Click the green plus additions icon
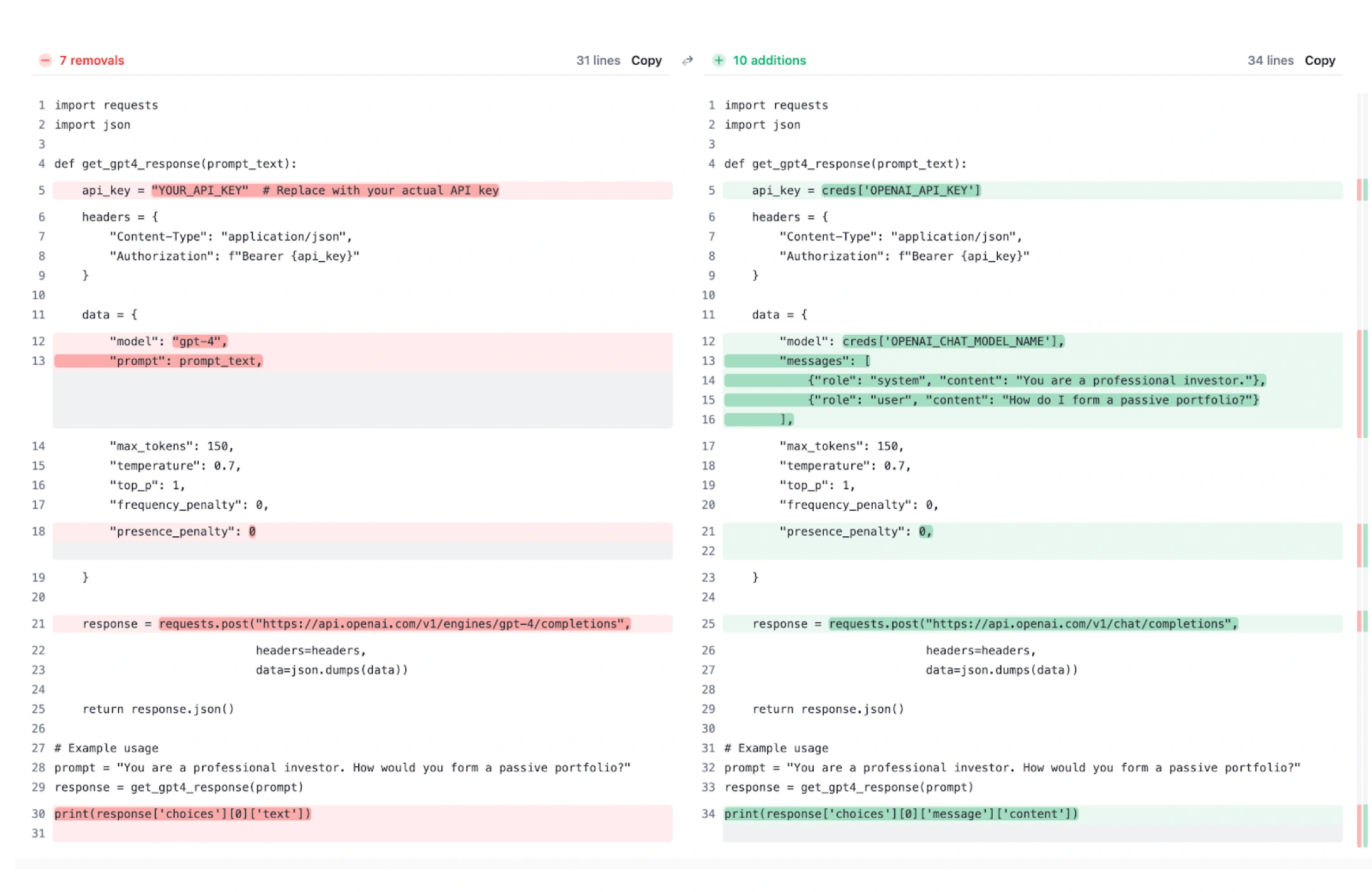Screen dimensions: 1372x892 718,60
